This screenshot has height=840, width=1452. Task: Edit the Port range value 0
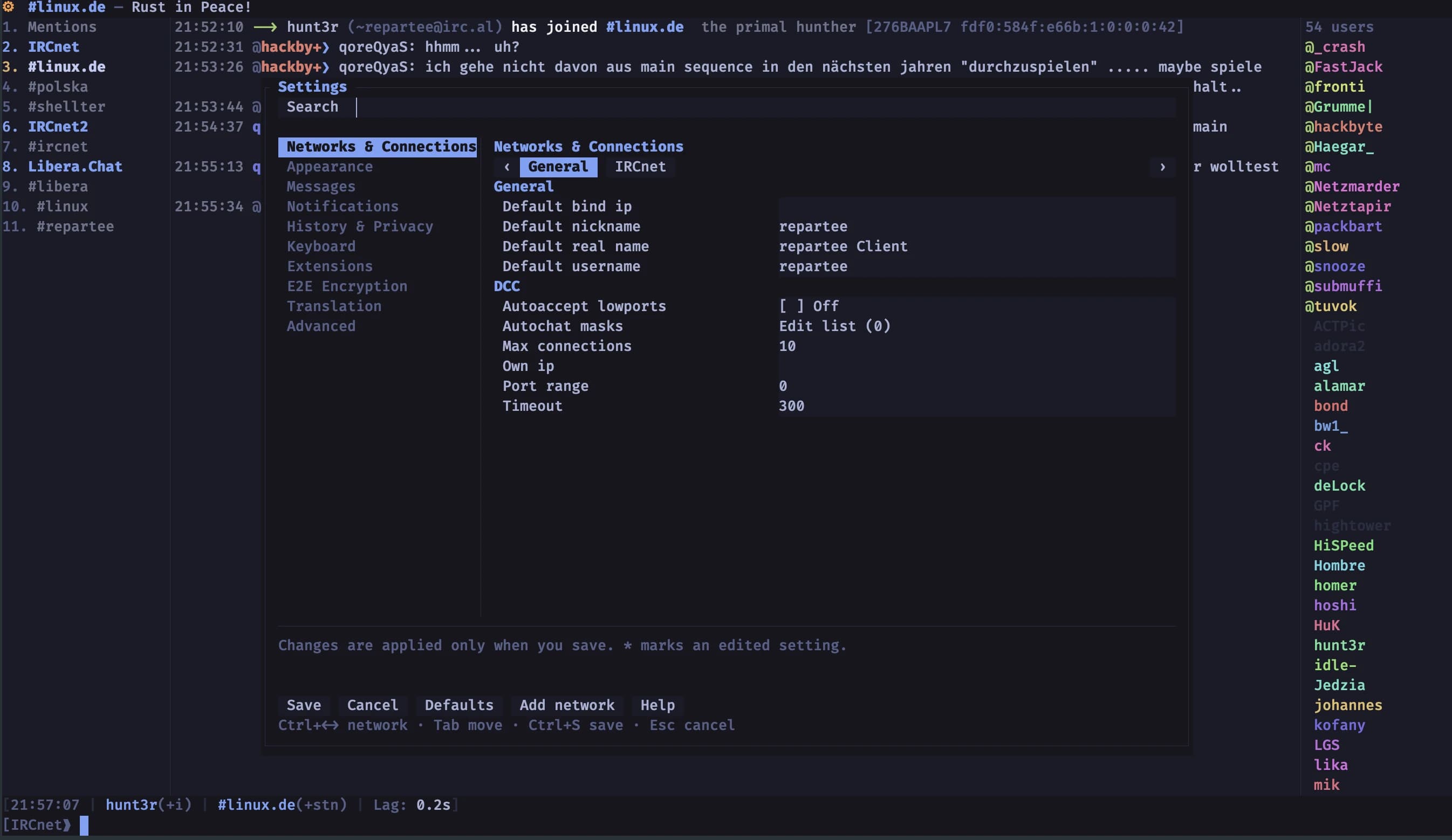[x=976, y=386]
